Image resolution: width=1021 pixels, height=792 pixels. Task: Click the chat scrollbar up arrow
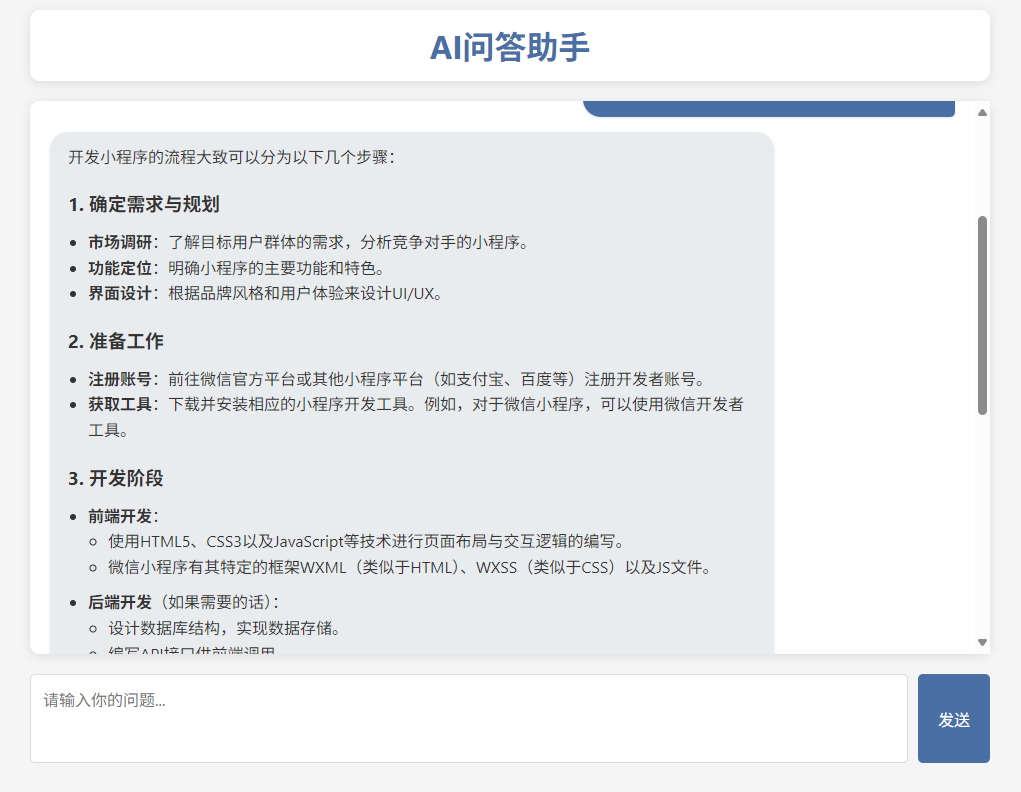pyautogui.click(x=983, y=113)
